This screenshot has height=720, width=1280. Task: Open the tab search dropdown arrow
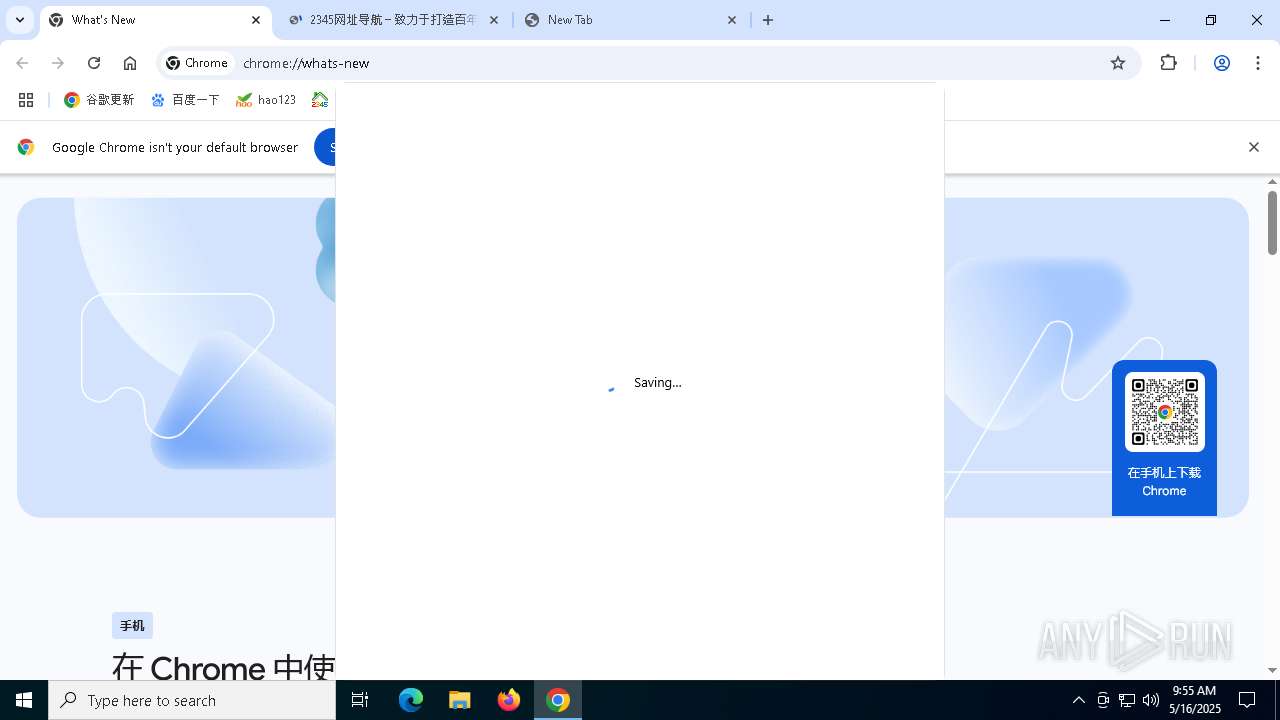[19, 20]
